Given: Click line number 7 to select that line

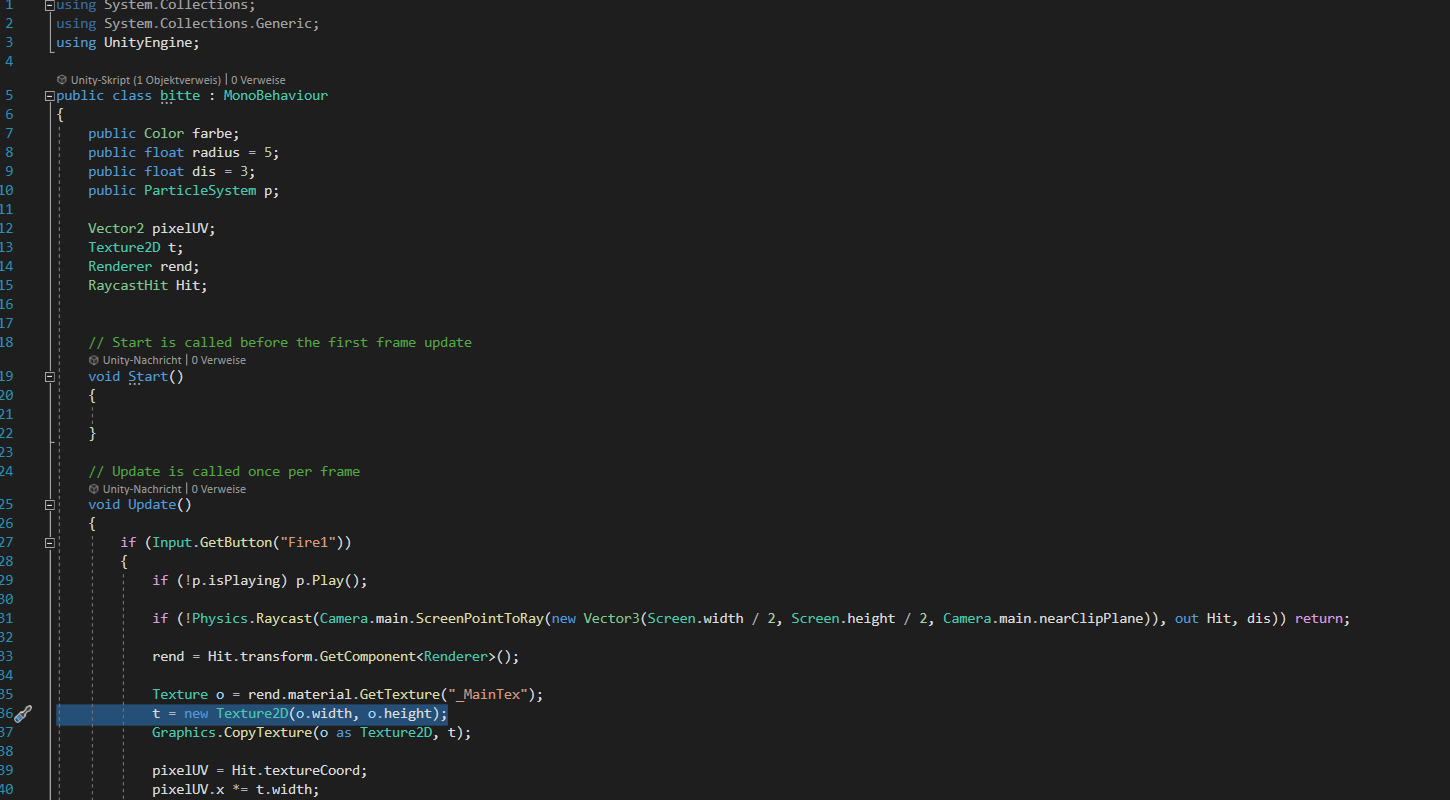Looking at the screenshot, I should coord(9,133).
